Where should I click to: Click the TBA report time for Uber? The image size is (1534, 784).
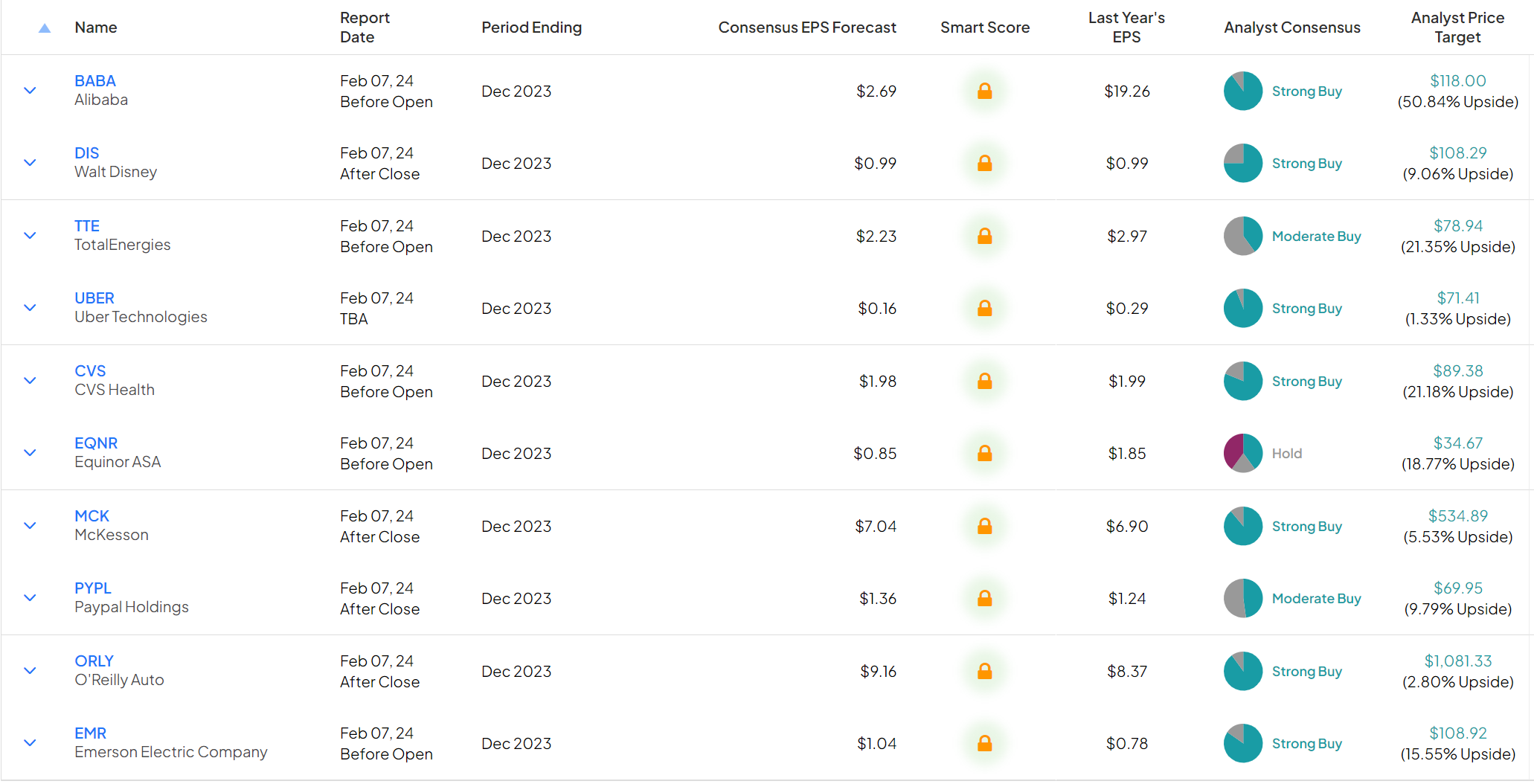354,318
